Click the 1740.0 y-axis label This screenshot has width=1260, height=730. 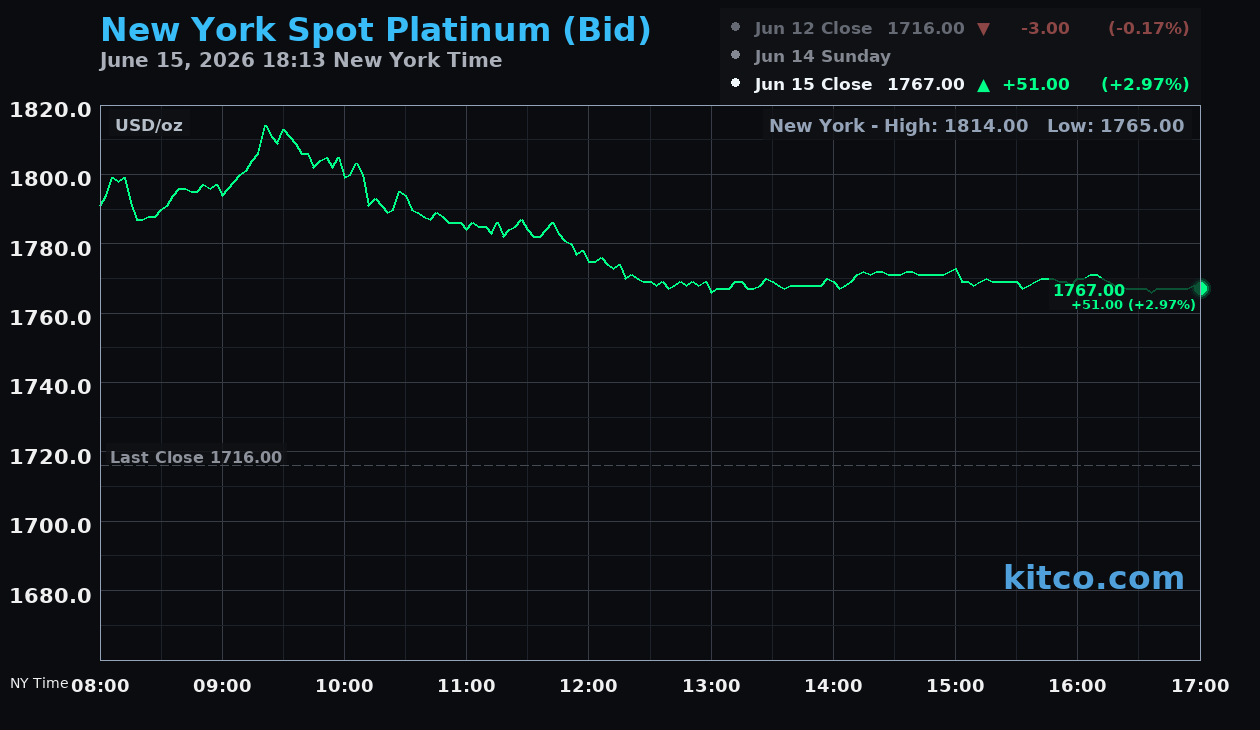(51, 386)
